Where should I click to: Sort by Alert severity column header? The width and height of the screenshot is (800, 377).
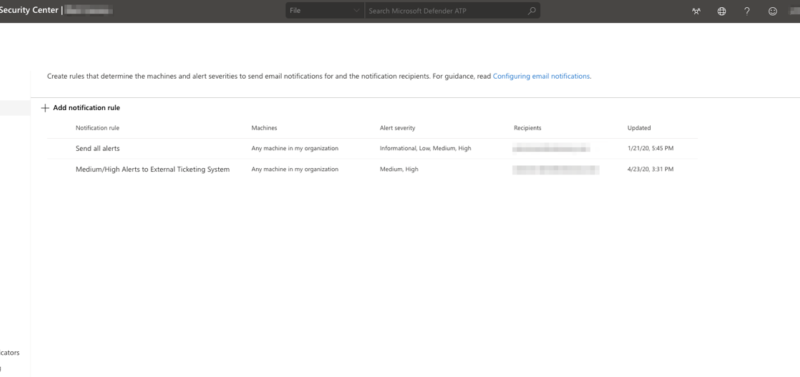tap(397, 128)
